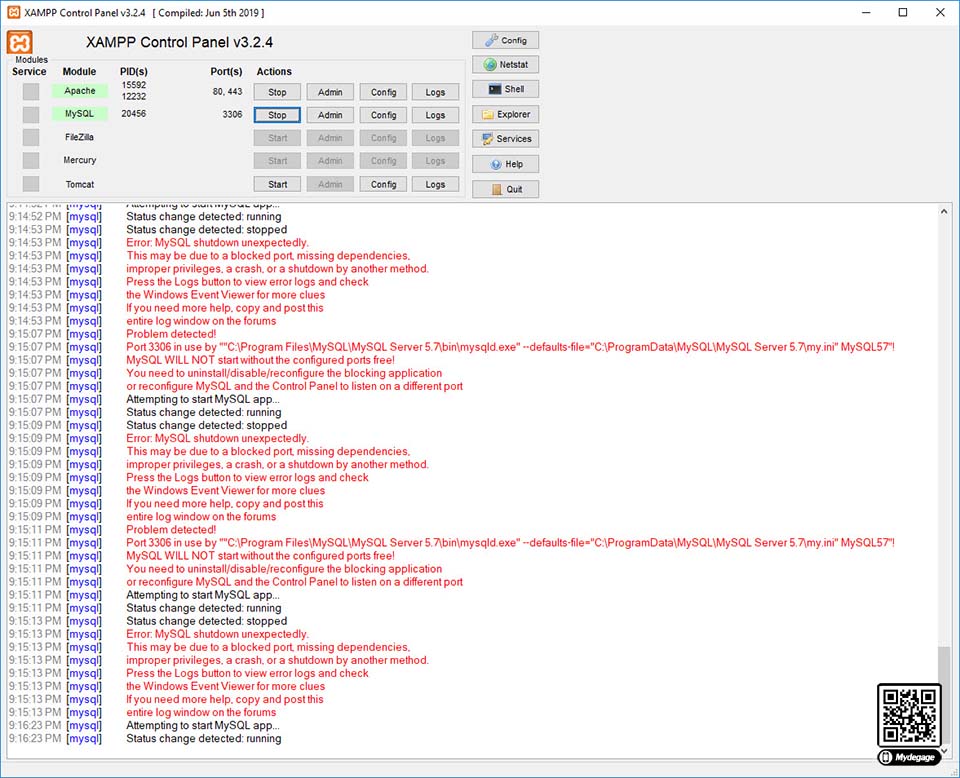Image resolution: width=960 pixels, height=778 pixels.
Task: Click the Apache ports value "80, 443"
Action: point(227,91)
